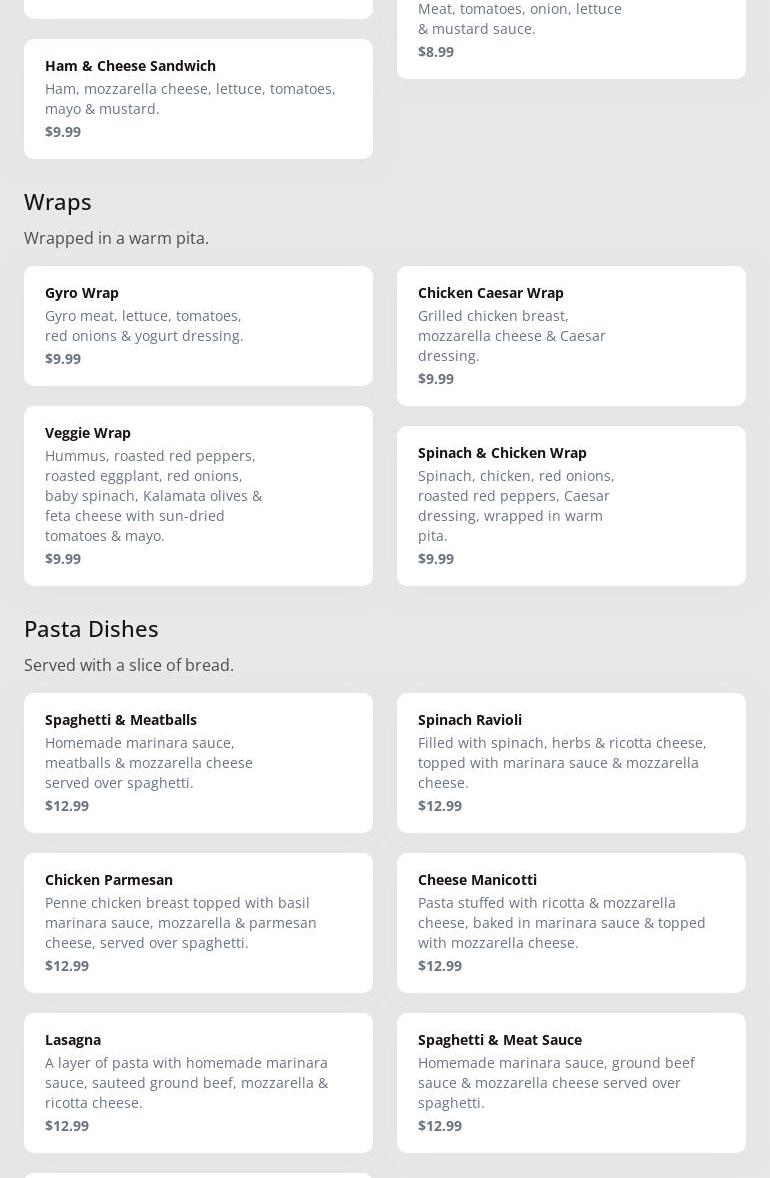Click the Wraps section heading

tap(58, 202)
